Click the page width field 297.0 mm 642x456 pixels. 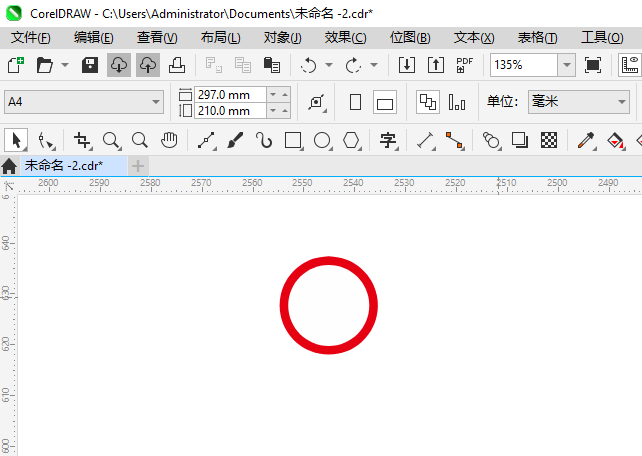[x=230, y=95]
